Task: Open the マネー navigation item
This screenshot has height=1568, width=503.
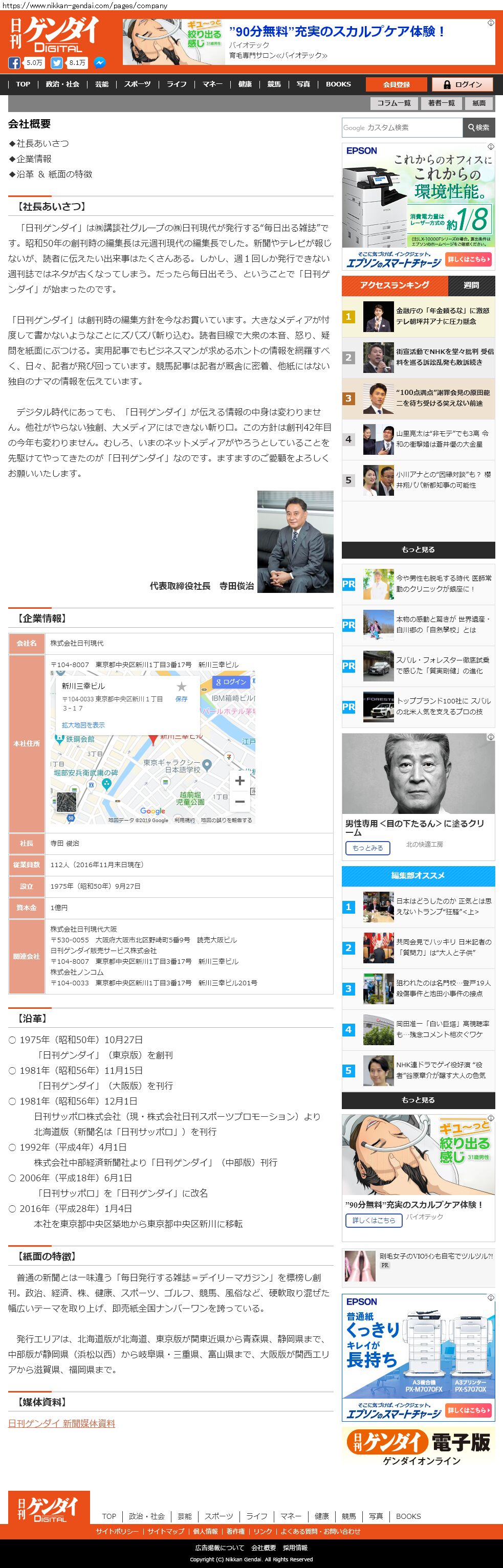Action: [x=212, y=84]
